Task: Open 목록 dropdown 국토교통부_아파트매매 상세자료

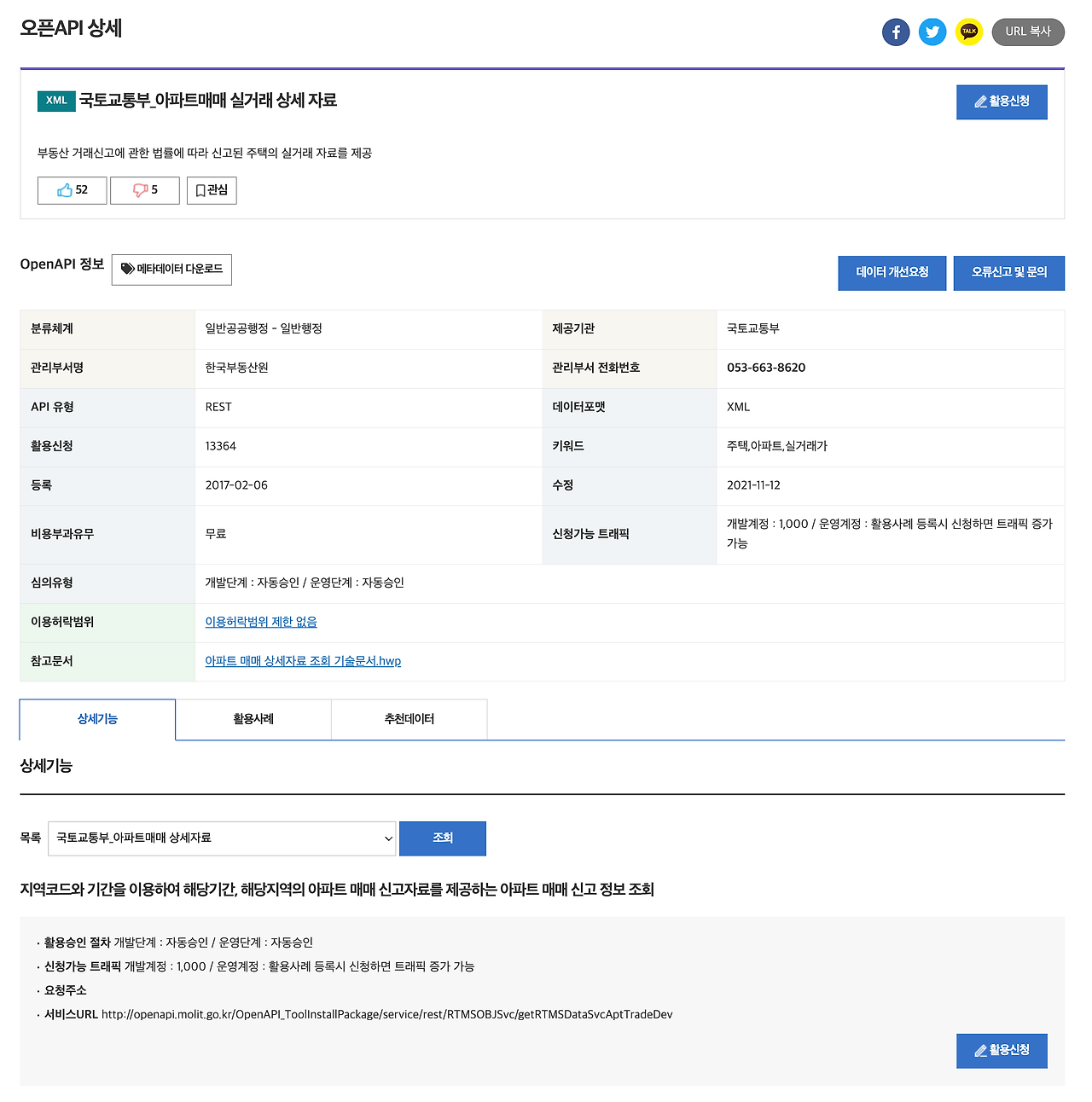Action: pos(222,838)
